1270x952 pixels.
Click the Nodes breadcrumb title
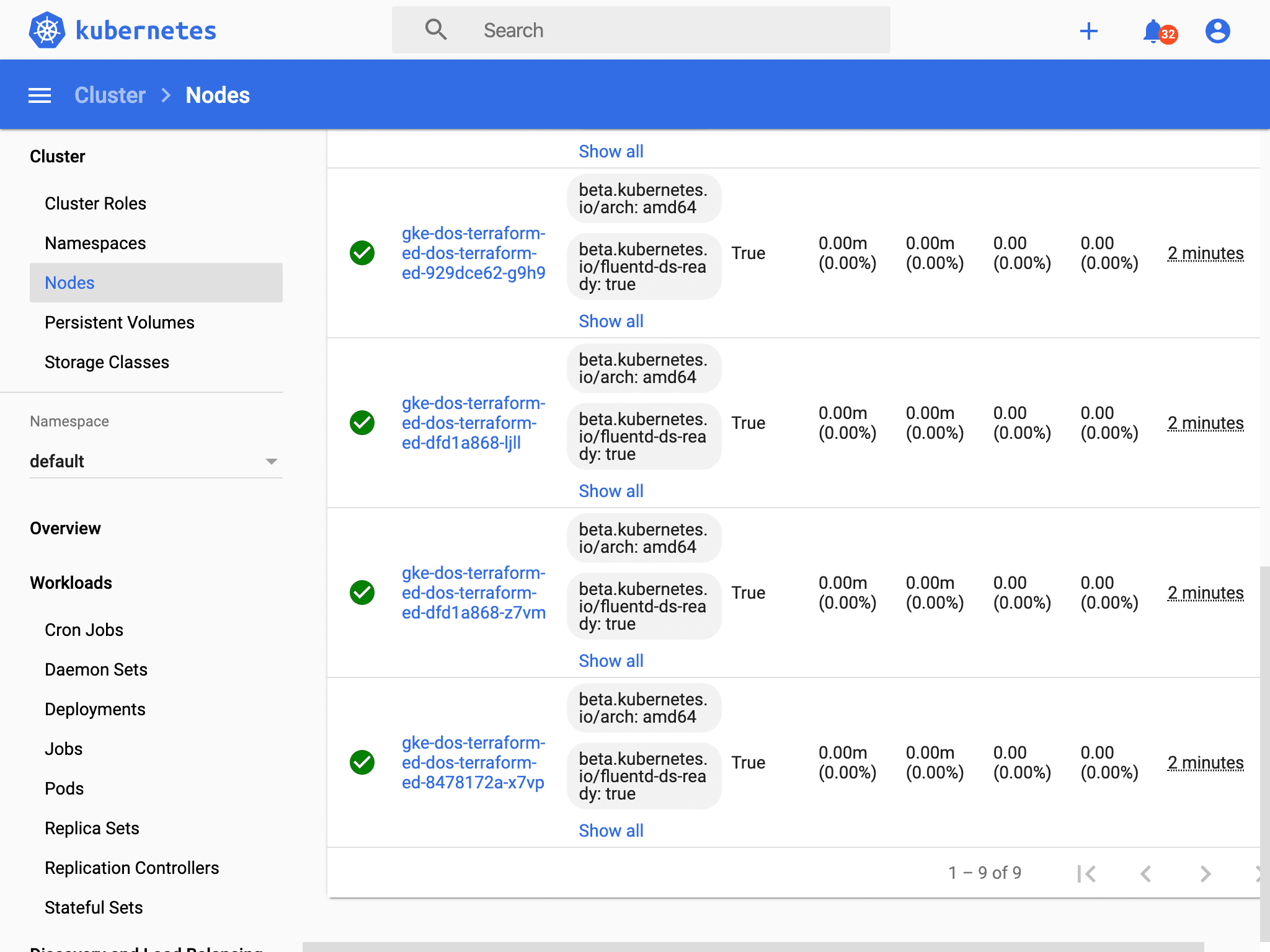pyautogui.click(x=218, y=95)
